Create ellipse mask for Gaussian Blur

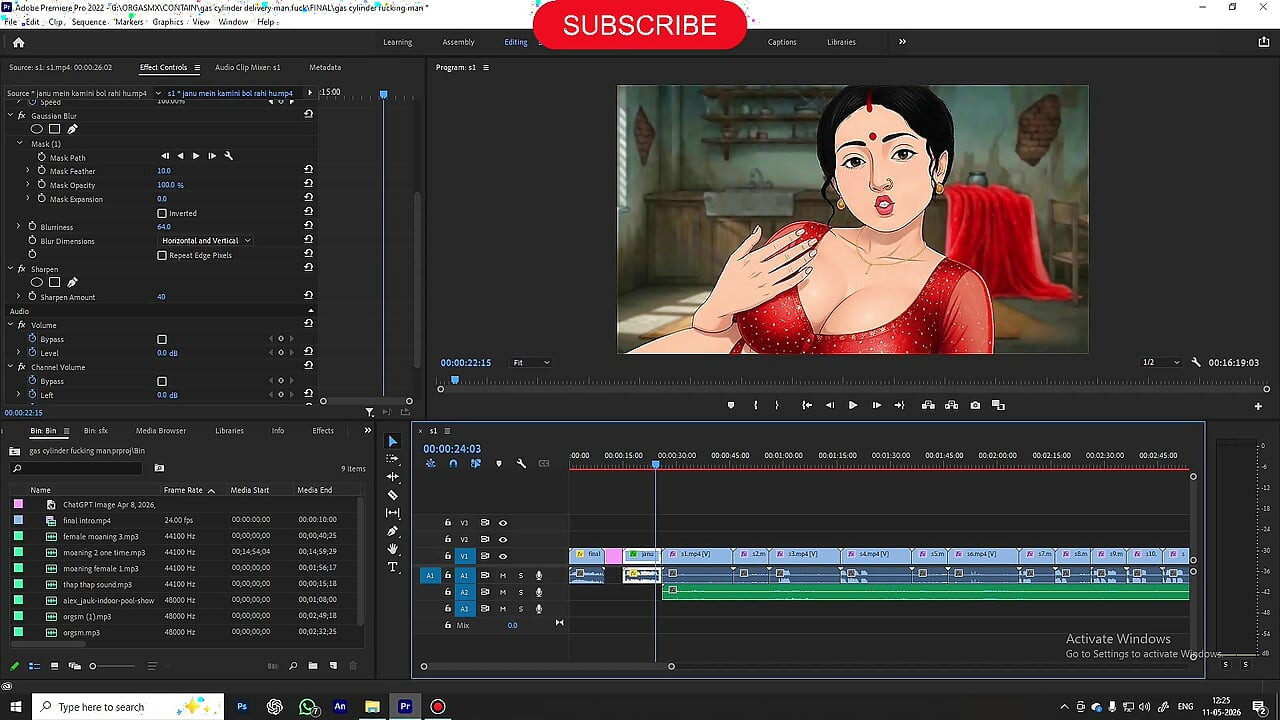[37, 129]
